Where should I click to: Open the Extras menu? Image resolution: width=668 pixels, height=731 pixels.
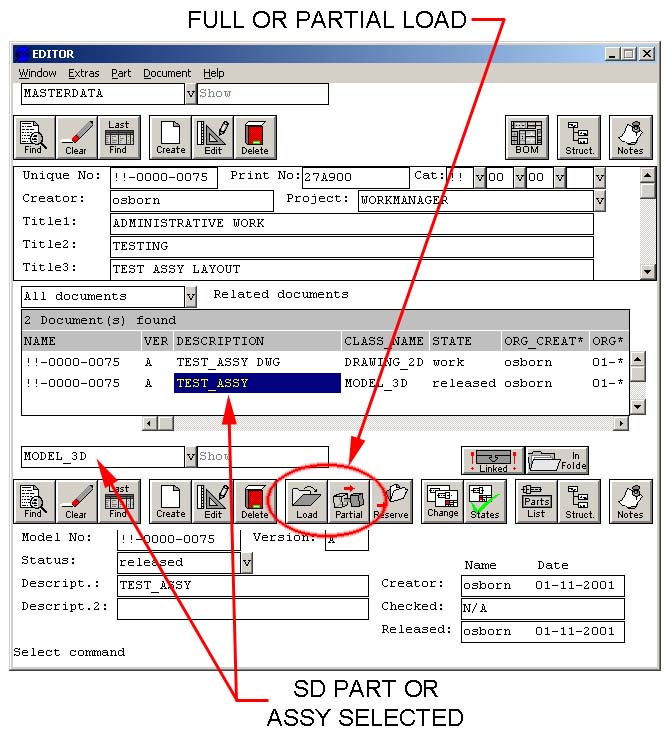click(x=84, y=73)
